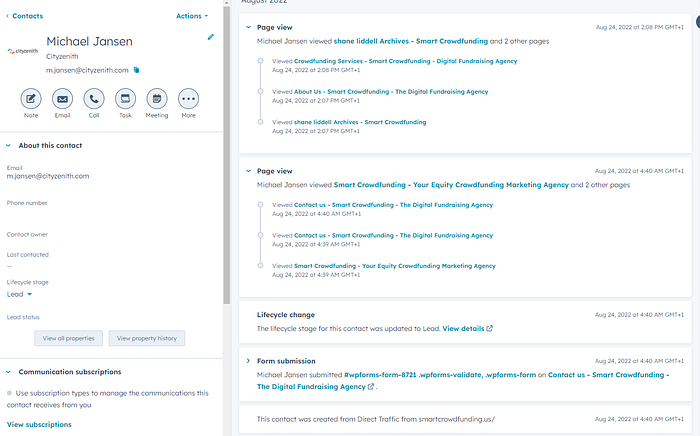Click View property history button
The width and height of the screenshot is (700, 436).
(147, 338)
